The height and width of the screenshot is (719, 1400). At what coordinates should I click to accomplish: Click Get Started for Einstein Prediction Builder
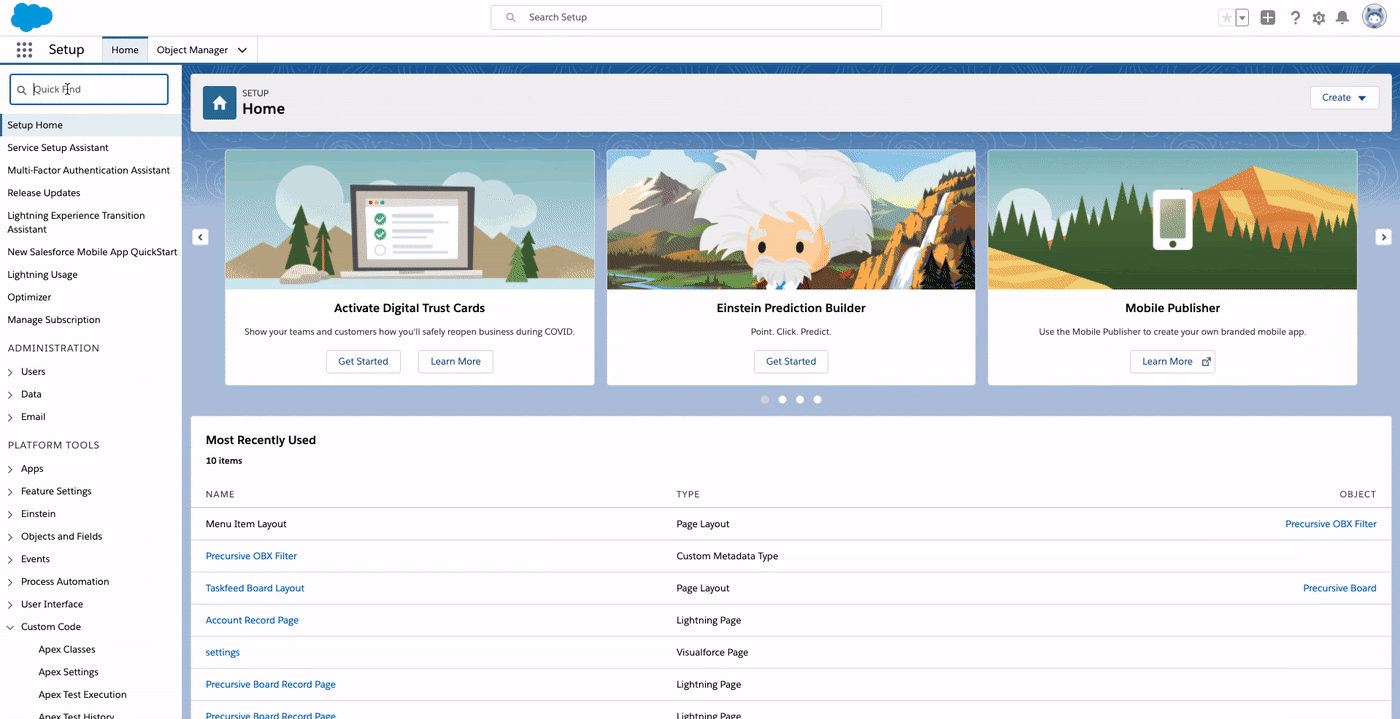pyautogui.click(x=791, y=361)
